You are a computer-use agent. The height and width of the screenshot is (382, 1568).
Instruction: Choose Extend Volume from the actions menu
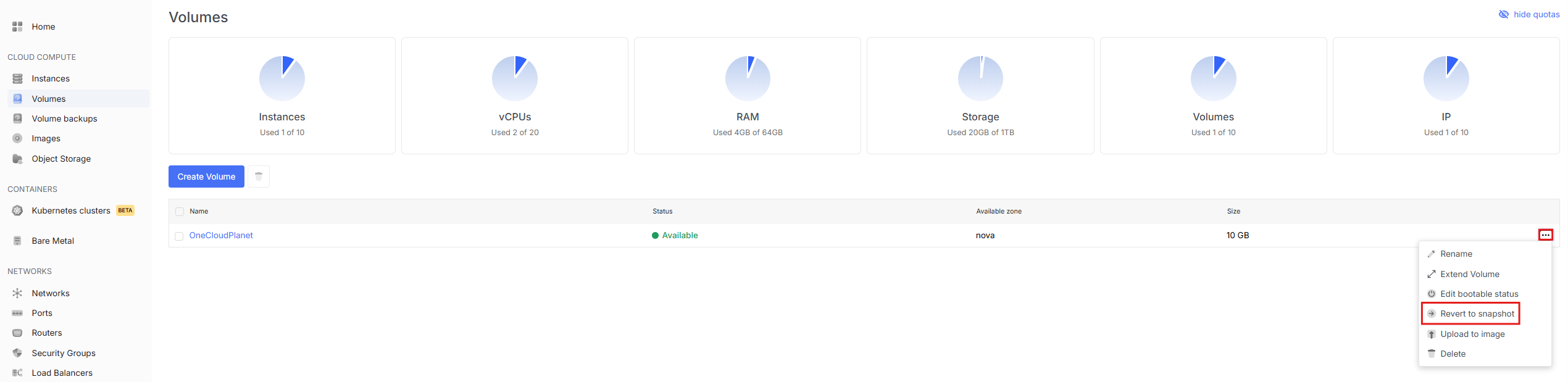pyautogui.click(x=1469, y=274)
